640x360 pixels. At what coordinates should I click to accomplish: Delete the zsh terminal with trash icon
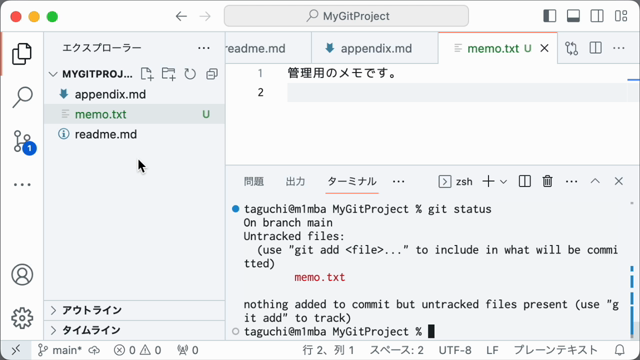(547, 181)
